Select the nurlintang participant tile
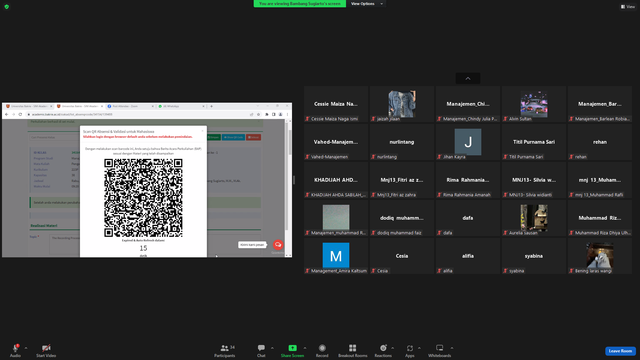640x360 pixels. (x=402, y=142)
